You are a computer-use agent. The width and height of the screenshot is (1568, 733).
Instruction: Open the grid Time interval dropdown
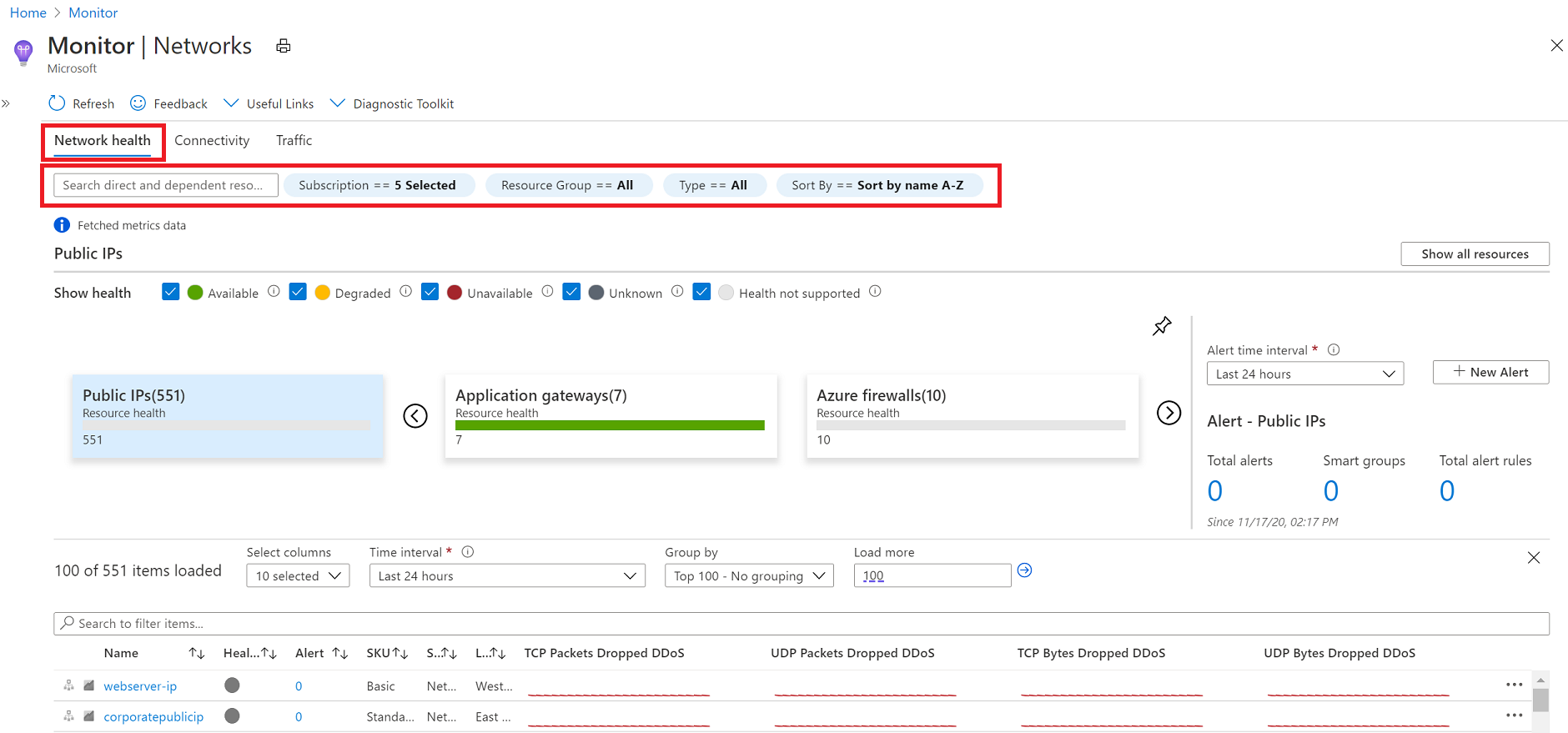pyautogui.click(x=507, y=576)
